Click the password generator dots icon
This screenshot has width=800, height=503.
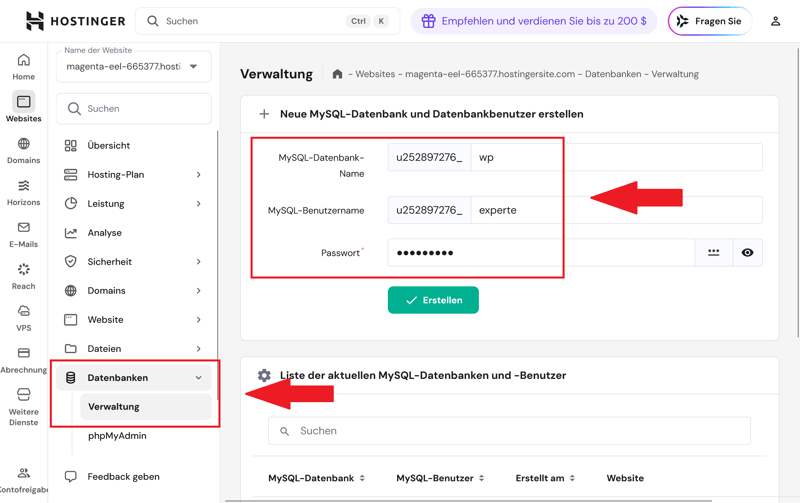[713, 253]
